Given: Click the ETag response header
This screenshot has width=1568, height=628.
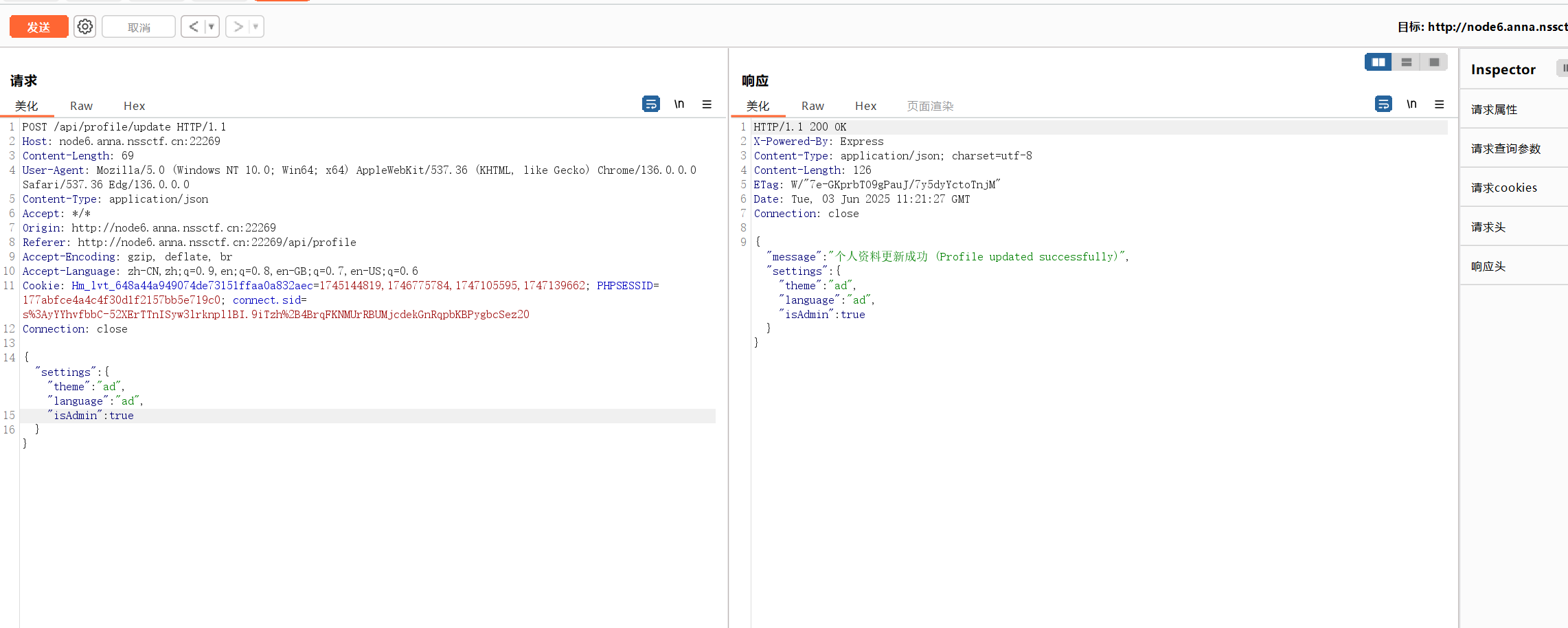Looking at the screenshot, I should pyautogui.click(x=877, y=185).
